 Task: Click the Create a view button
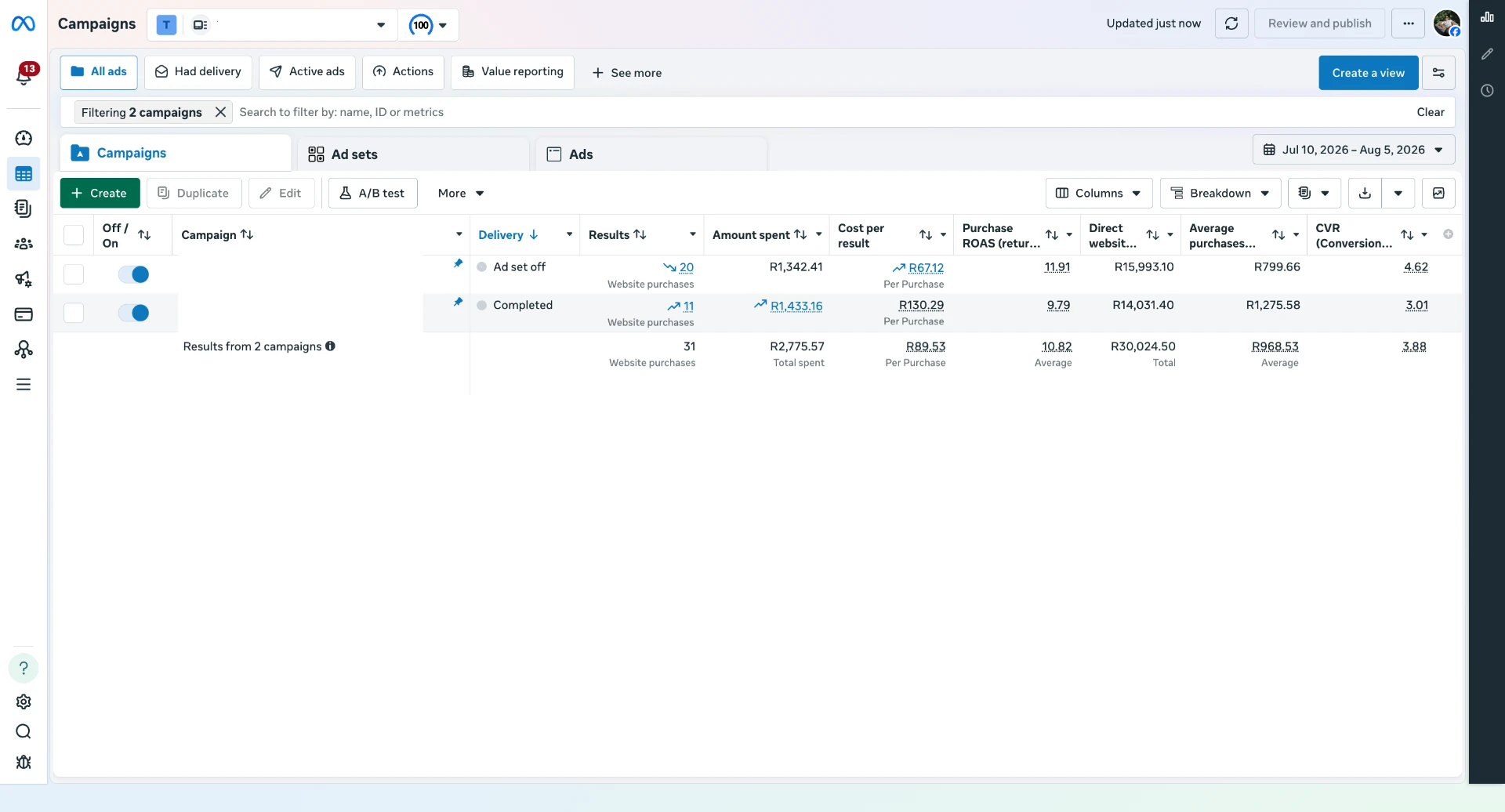click(x=1369, y=73)
